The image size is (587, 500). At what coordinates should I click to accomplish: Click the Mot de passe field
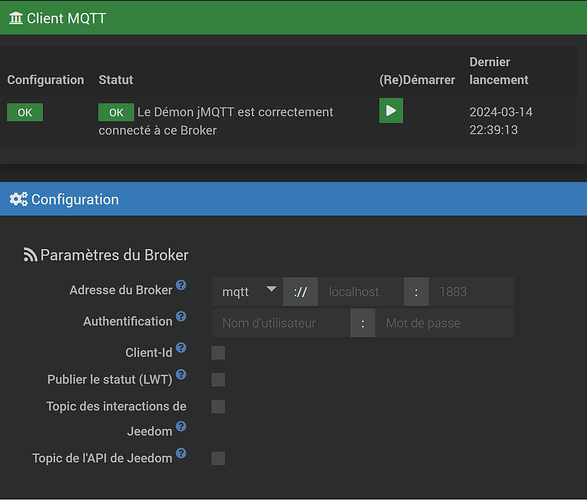tap(445, 323)
